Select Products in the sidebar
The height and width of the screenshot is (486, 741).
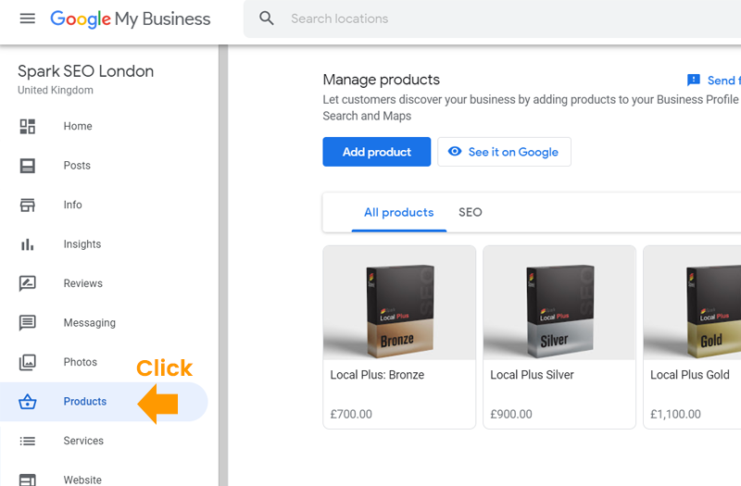103,401
